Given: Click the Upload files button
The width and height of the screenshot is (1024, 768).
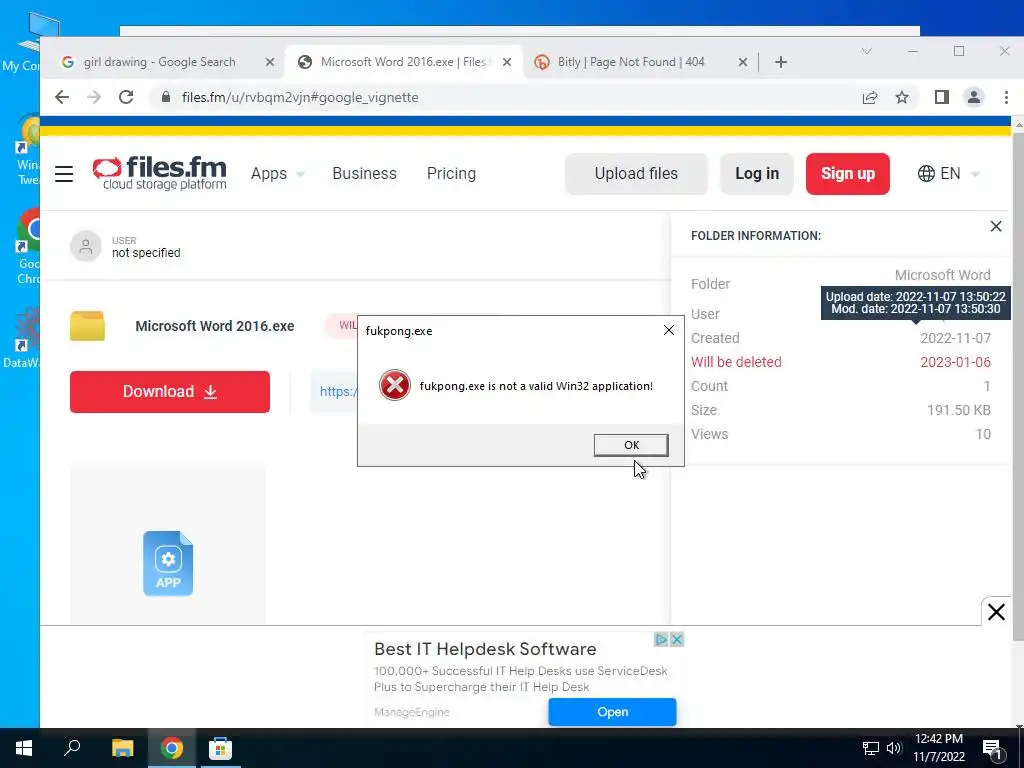Looking at the screenshot, I should [x=636, y=174].
